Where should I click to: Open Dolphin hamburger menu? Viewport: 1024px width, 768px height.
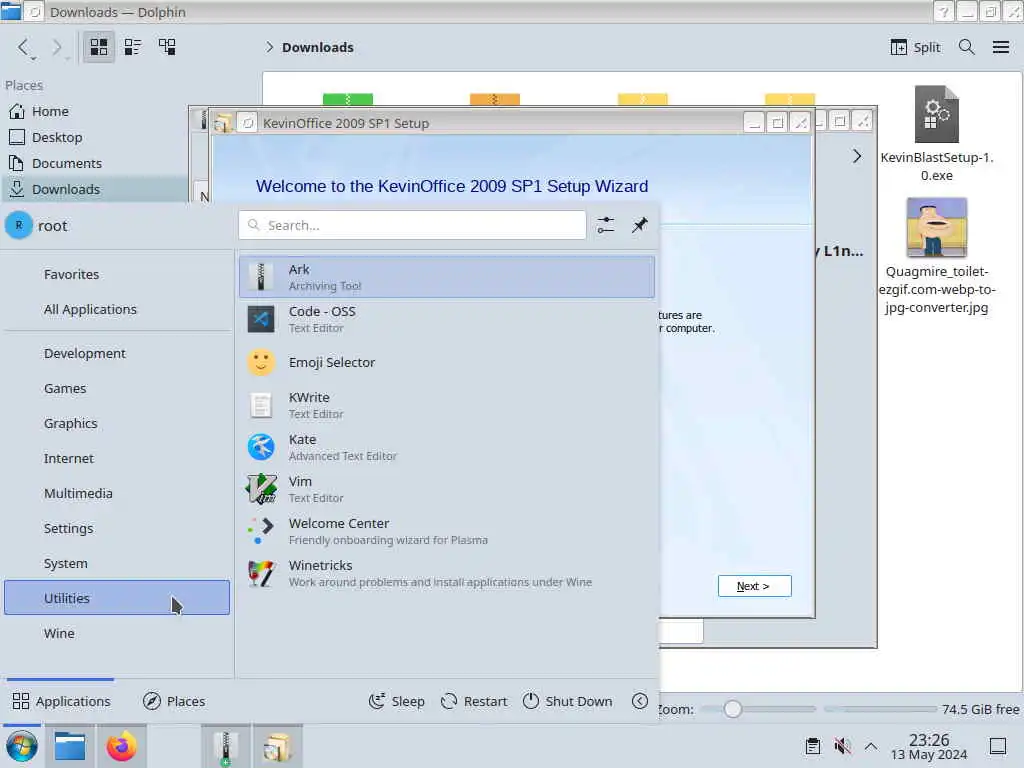click(x=1000, y=47)
